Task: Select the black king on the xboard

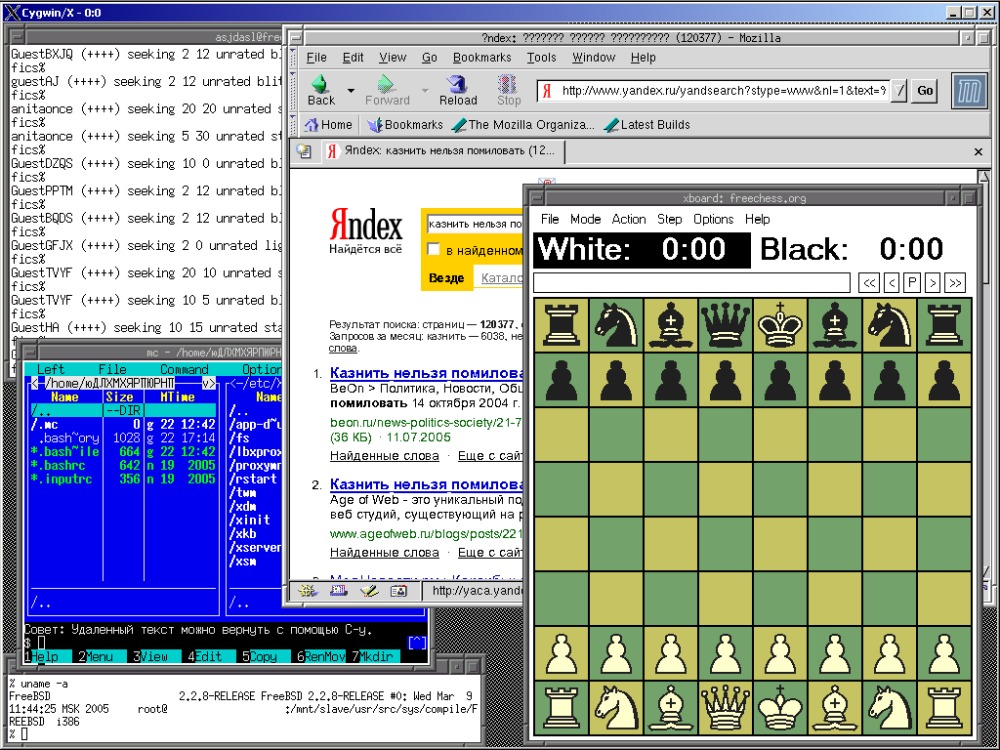Action: point(779,325)
